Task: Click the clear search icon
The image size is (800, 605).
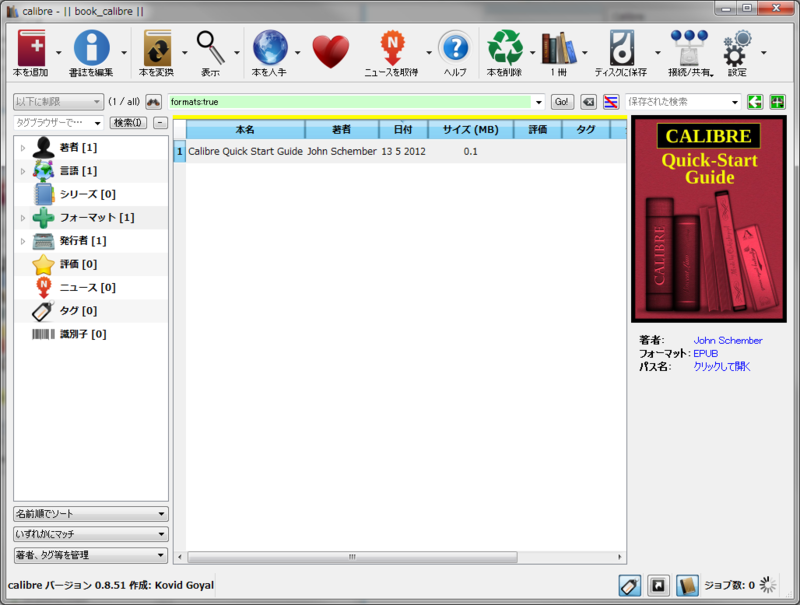Action: point(589,102)
